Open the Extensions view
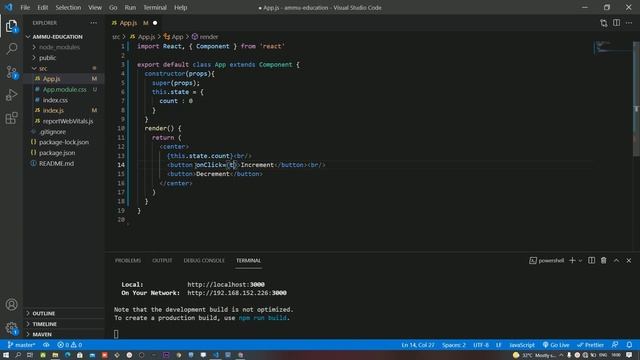The height and width of the screenshot is (360, 640). tap(11, 118)
